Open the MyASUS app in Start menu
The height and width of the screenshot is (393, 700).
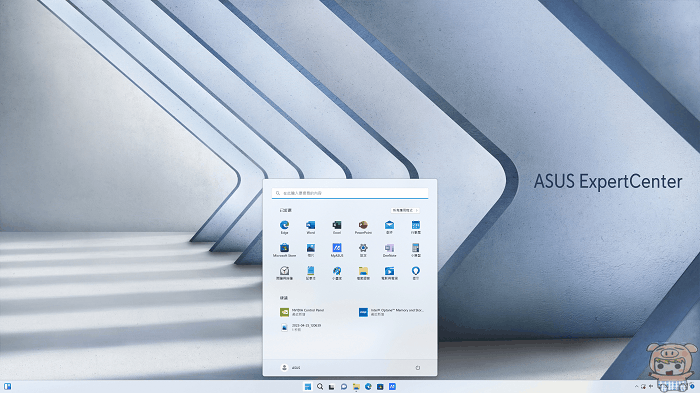[337, 250]
